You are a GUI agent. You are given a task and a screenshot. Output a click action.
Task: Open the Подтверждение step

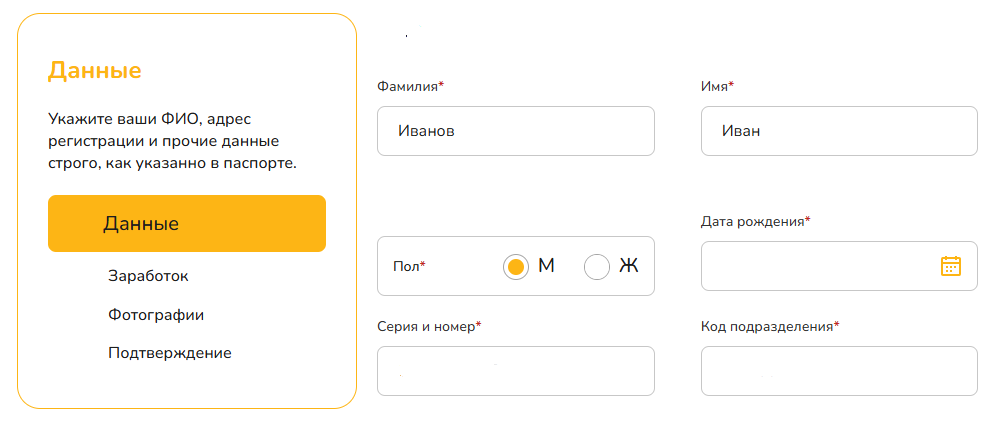pos(170,353)
